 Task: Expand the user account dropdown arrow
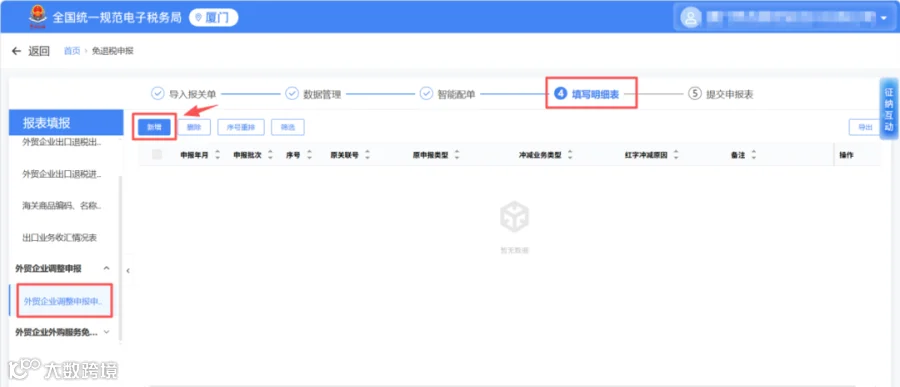point(883,18)
